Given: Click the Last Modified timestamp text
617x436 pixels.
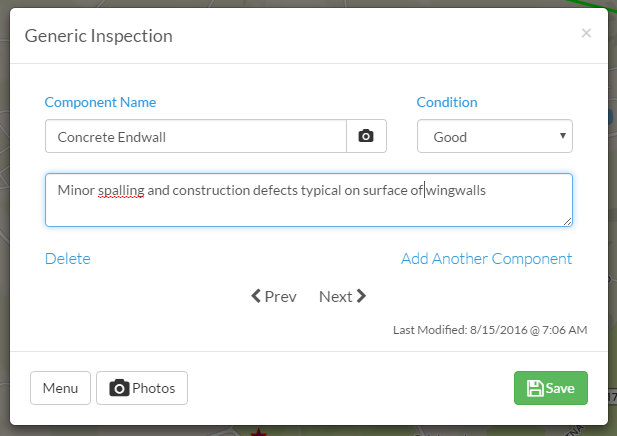Looking at the screenshot, I should point(490,330).
